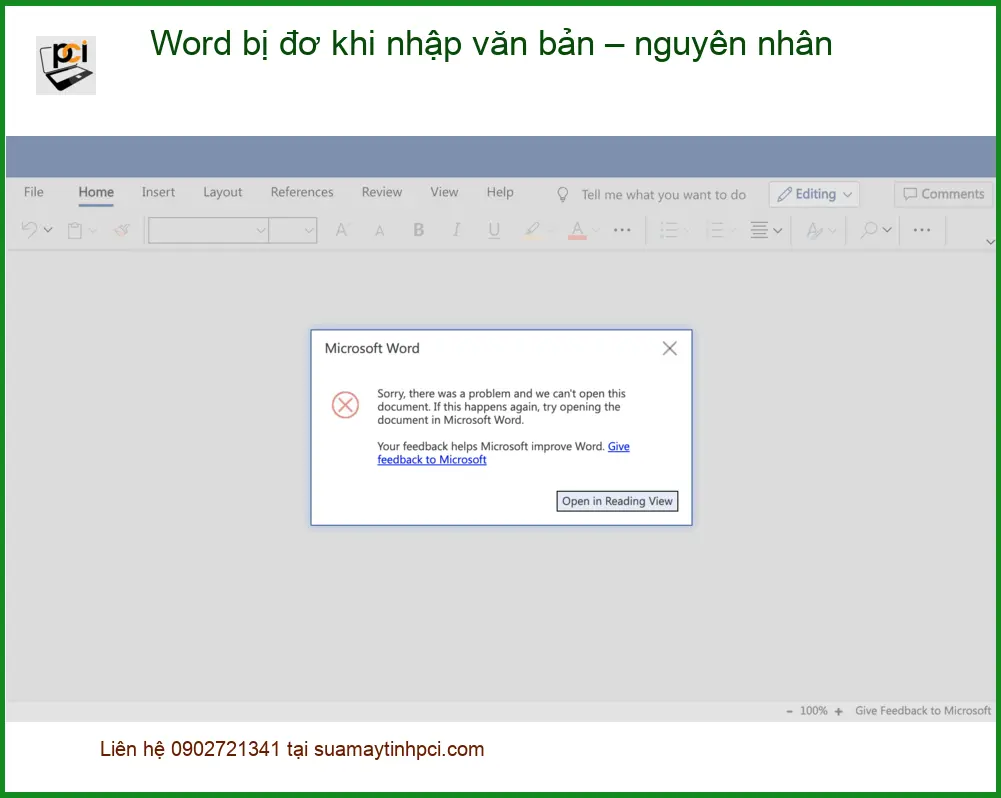Click Open in Reading View button
This screenshot has height=798, width=1001.
(x=617, y=501)
